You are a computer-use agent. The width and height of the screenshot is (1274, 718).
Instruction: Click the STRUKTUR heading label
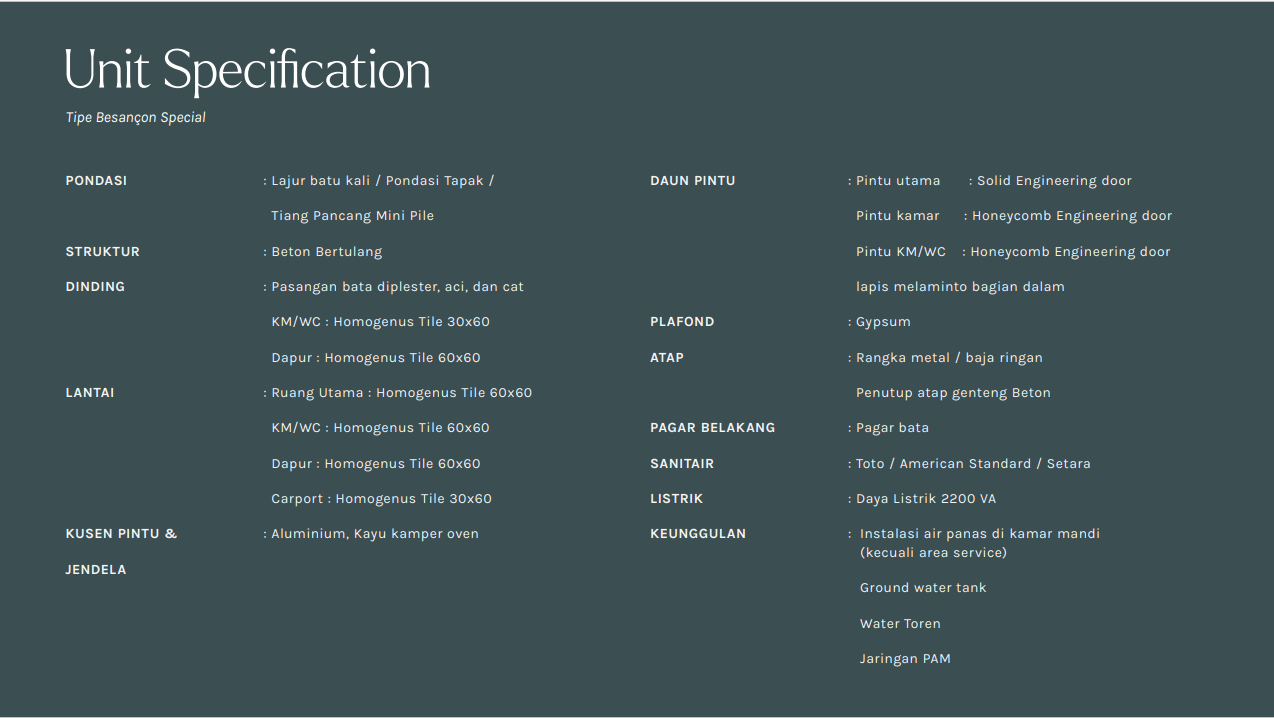point(102,252)
